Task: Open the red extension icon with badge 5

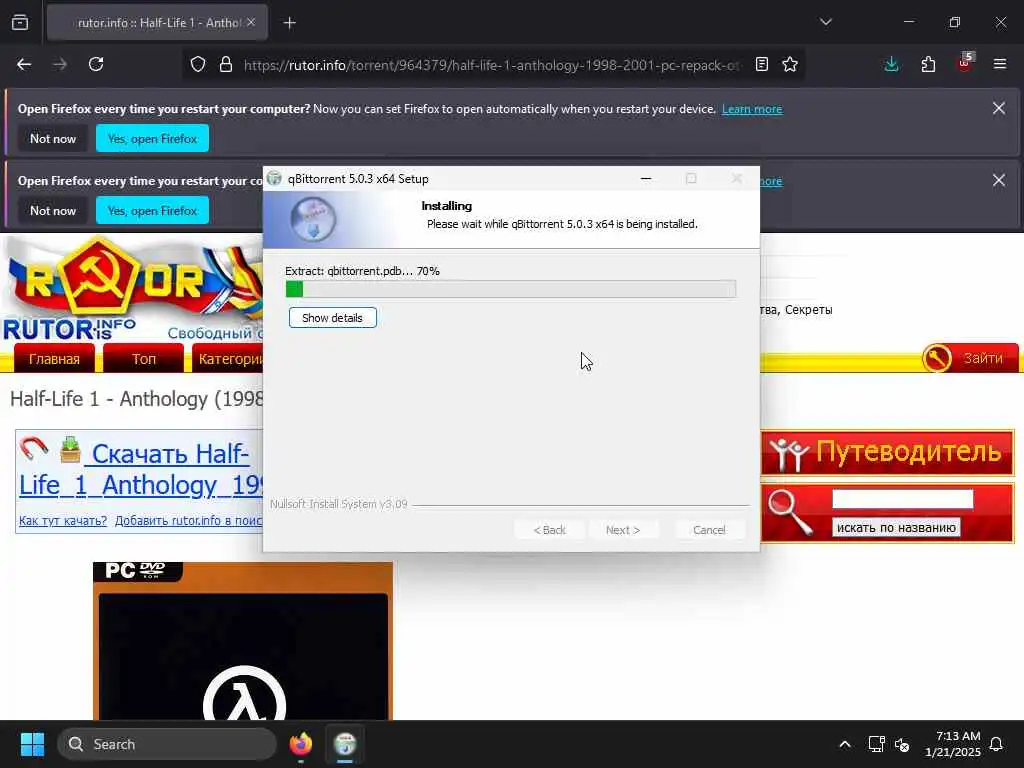Action: point(965,63)
